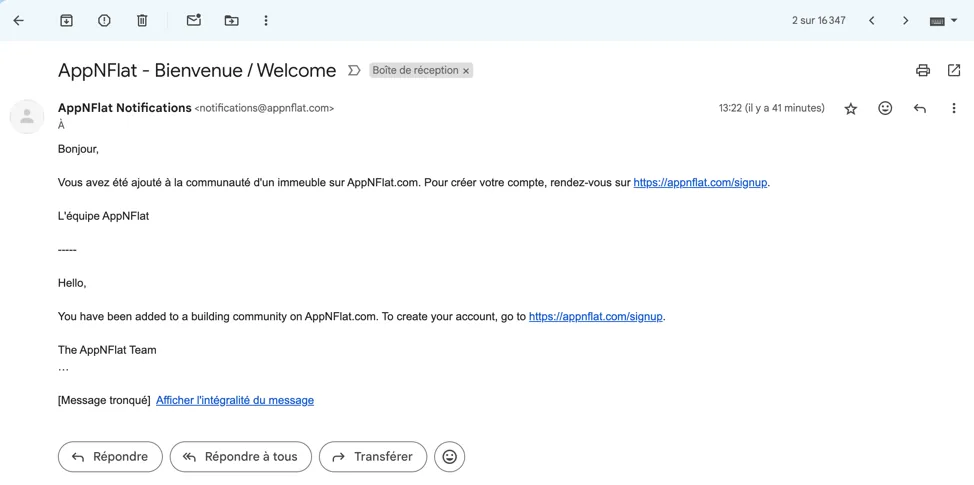
Task: Click Répondre à tous button
Action: click(241, 457)
